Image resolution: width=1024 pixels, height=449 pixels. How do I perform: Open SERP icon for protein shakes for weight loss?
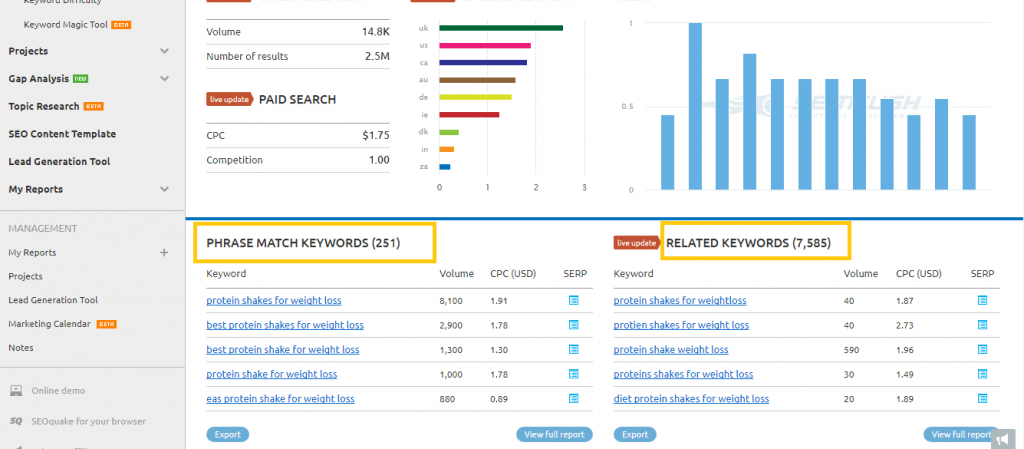click(x=573, y=300)
